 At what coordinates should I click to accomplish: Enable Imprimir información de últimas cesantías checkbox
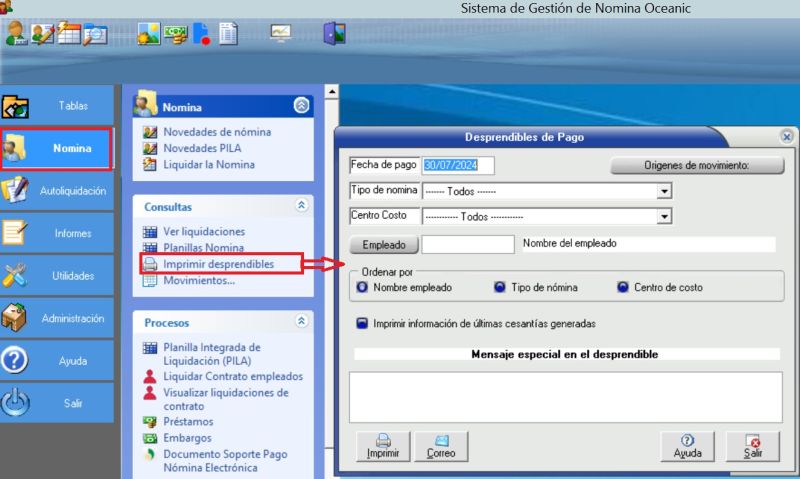pos(362,324)
